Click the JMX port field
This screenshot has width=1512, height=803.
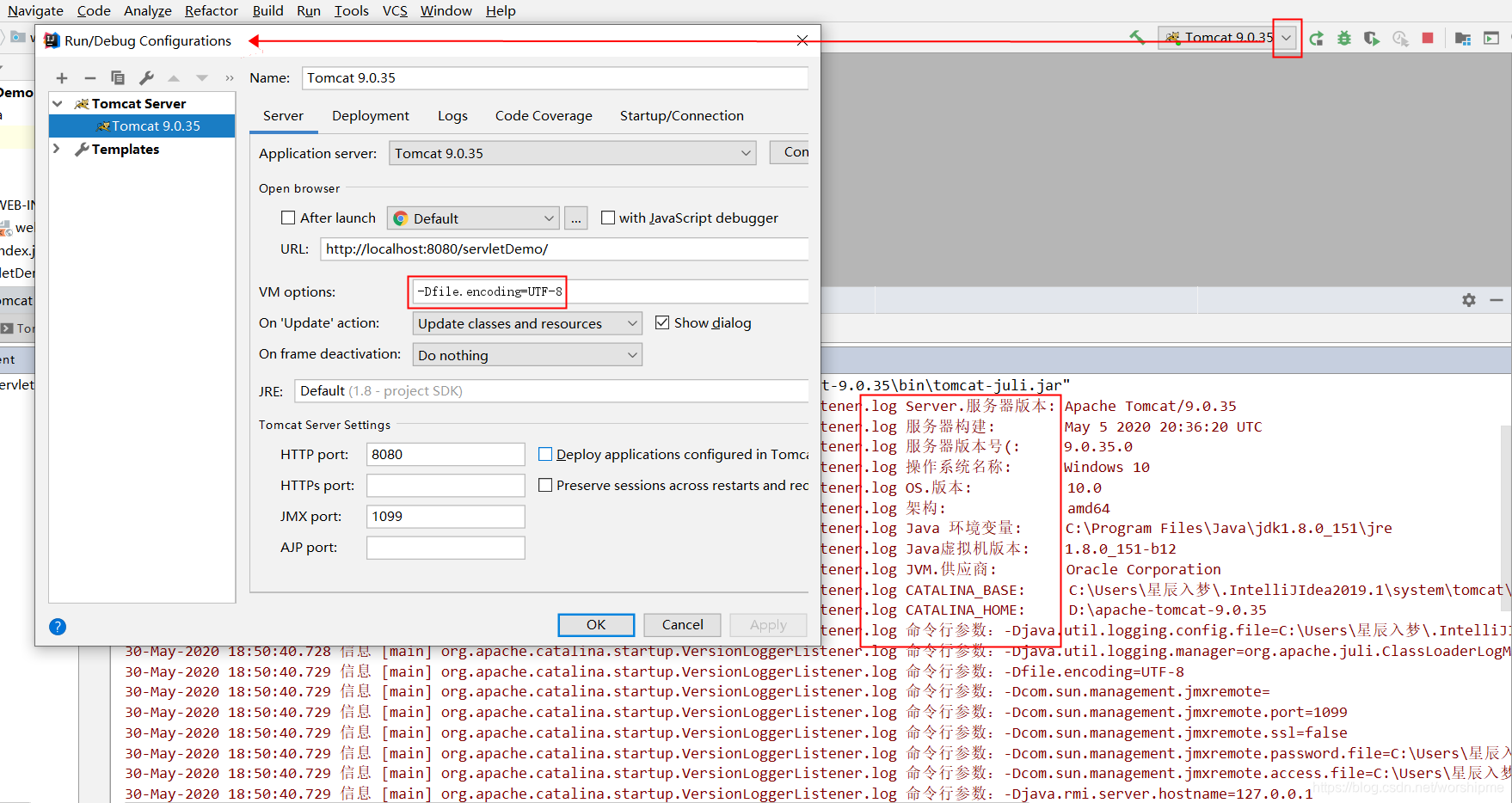pyautogui.click(x=446, y=516)
